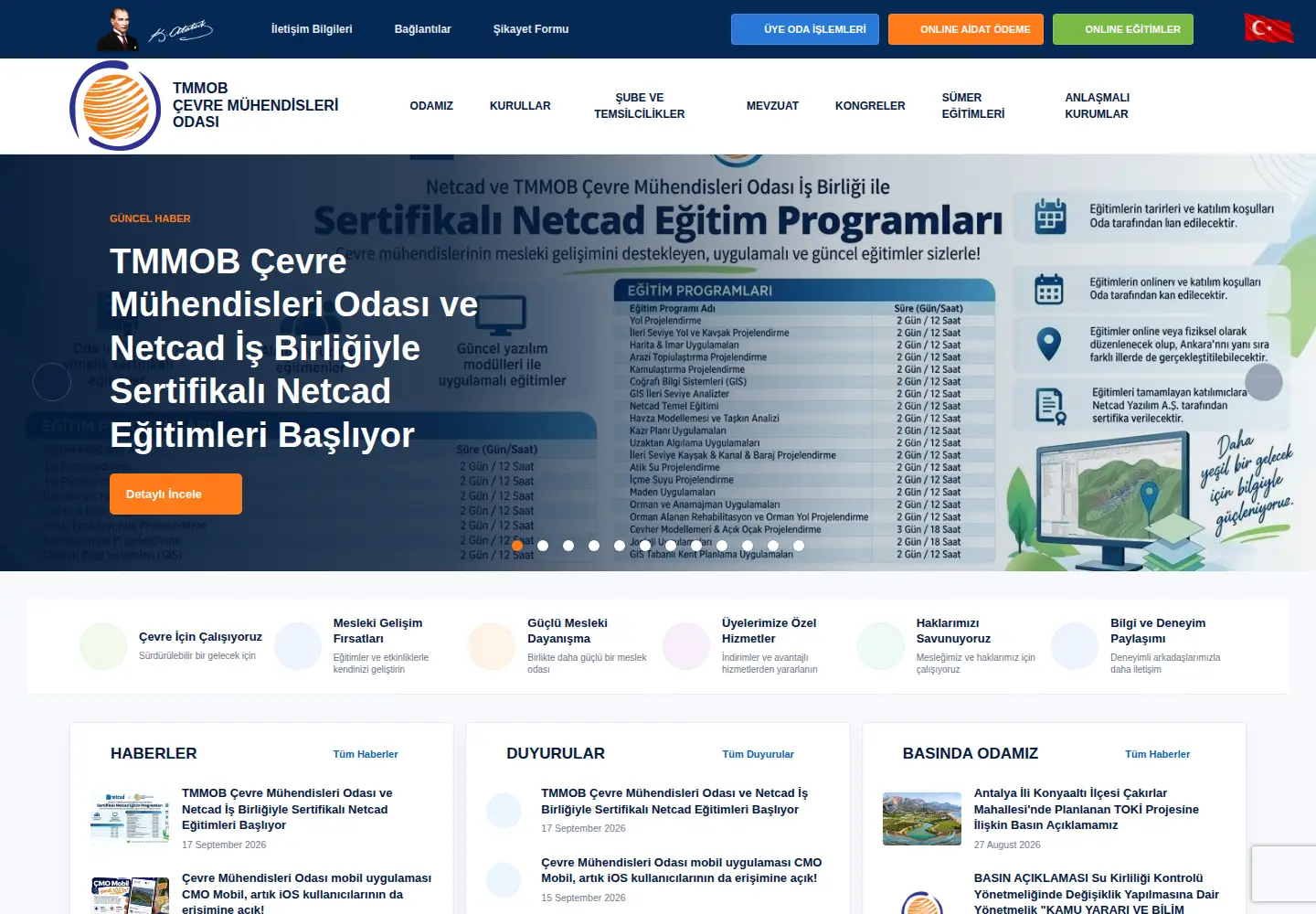
Task: Open the KURULLAR menu
Action: coord(520,106)
